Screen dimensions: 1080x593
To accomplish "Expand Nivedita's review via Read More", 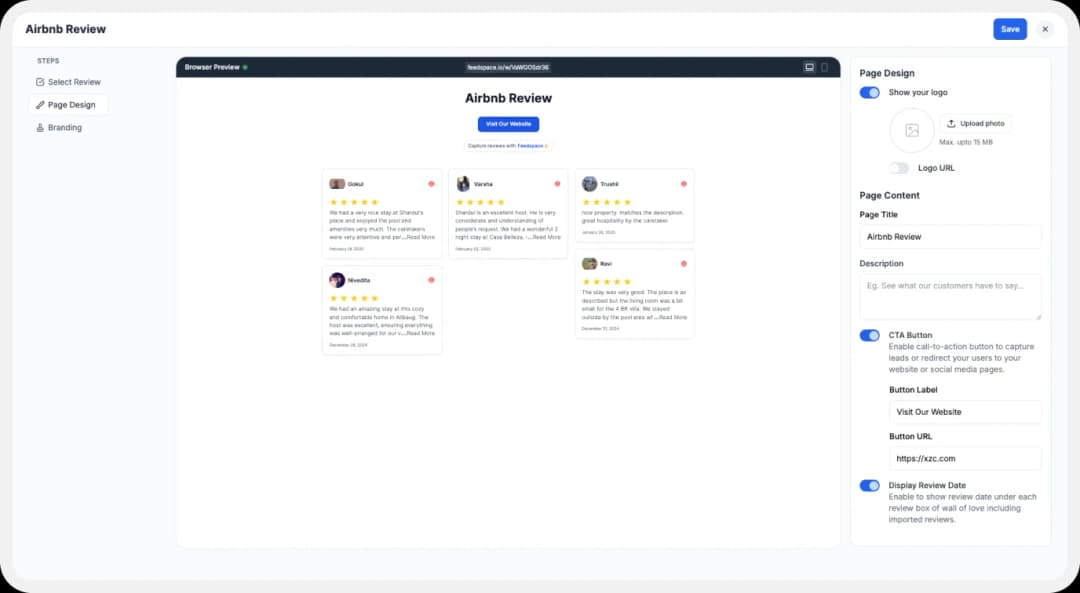I will (420, 333).
